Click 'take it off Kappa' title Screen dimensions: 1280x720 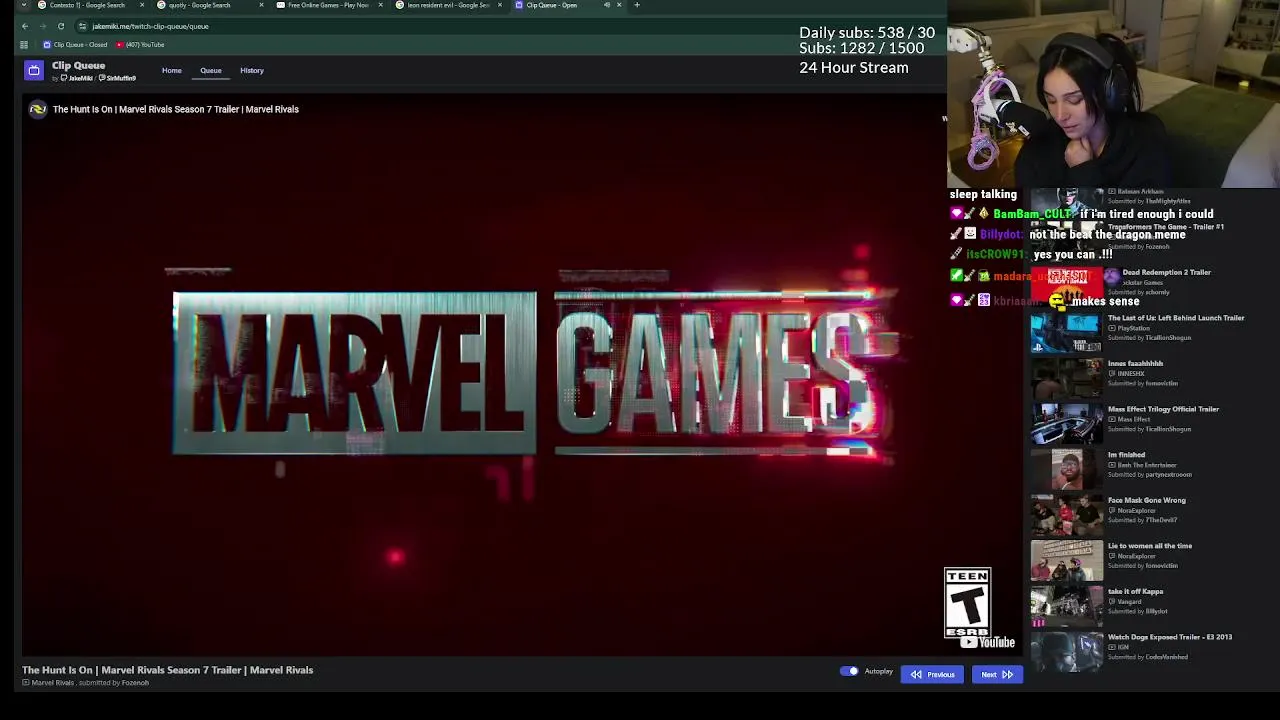pos(1135,591)
